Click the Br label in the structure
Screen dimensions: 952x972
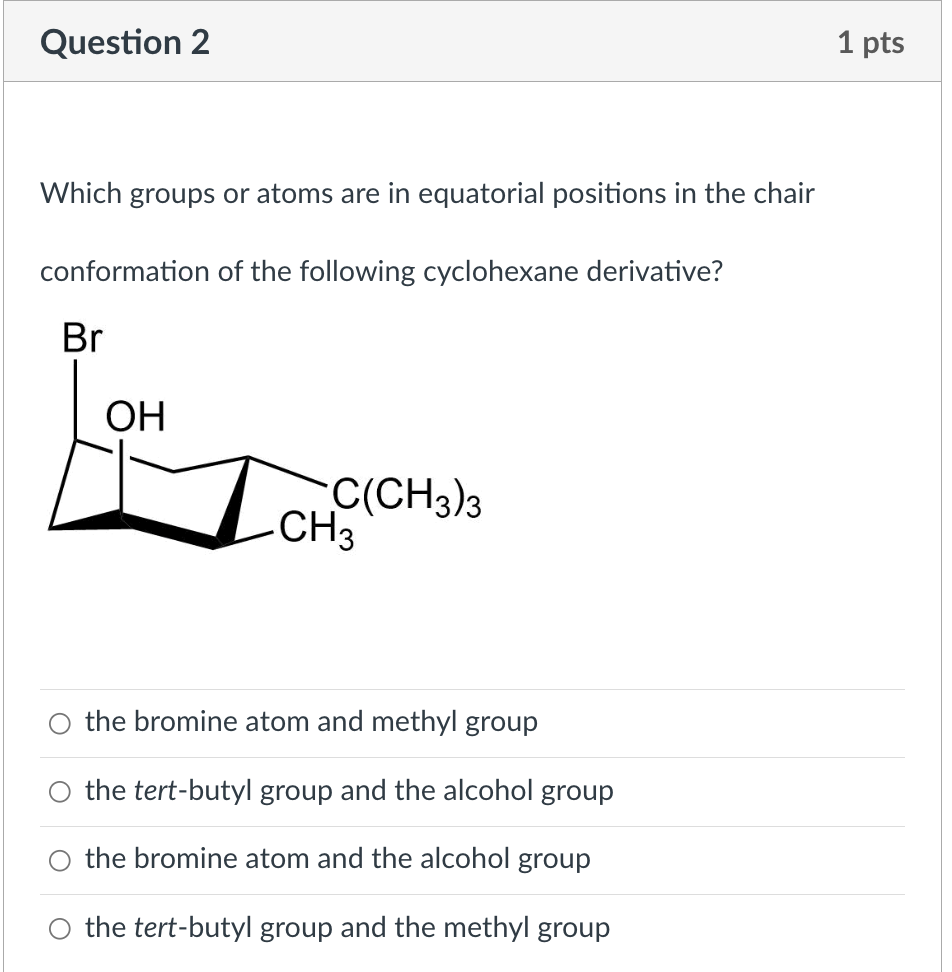pyautogui.click(x=82, y=338)
